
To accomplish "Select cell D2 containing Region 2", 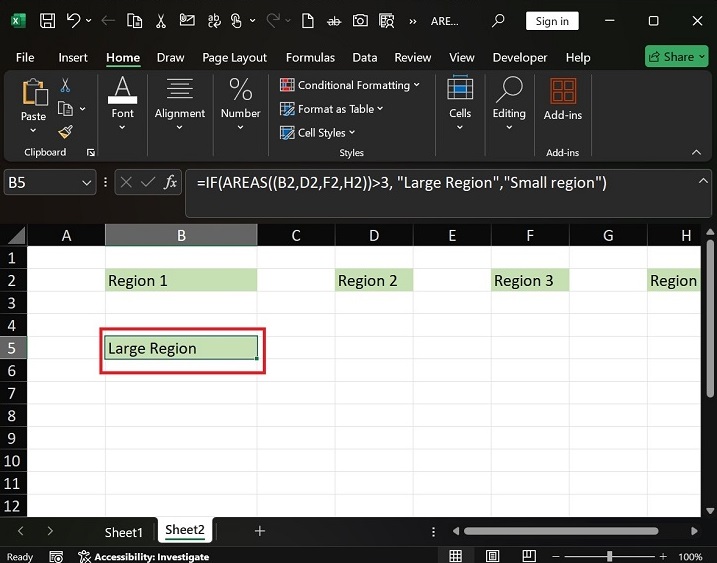I will pos(374,281).
